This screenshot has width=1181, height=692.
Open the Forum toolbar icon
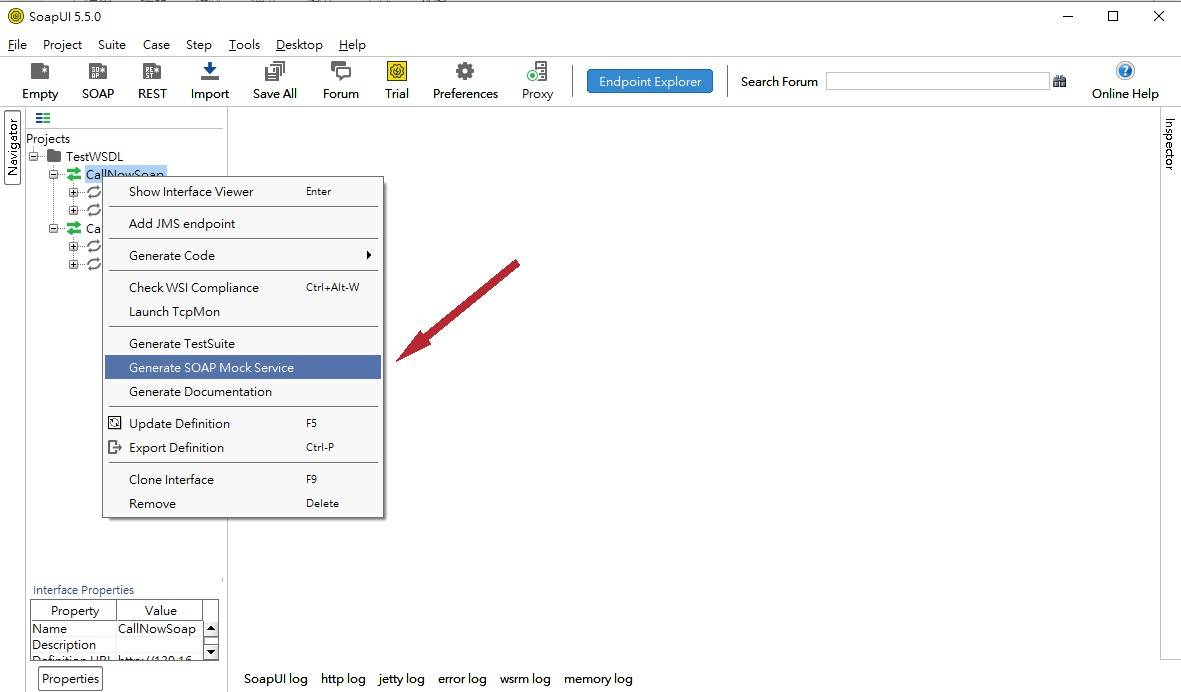click(340, 72)
